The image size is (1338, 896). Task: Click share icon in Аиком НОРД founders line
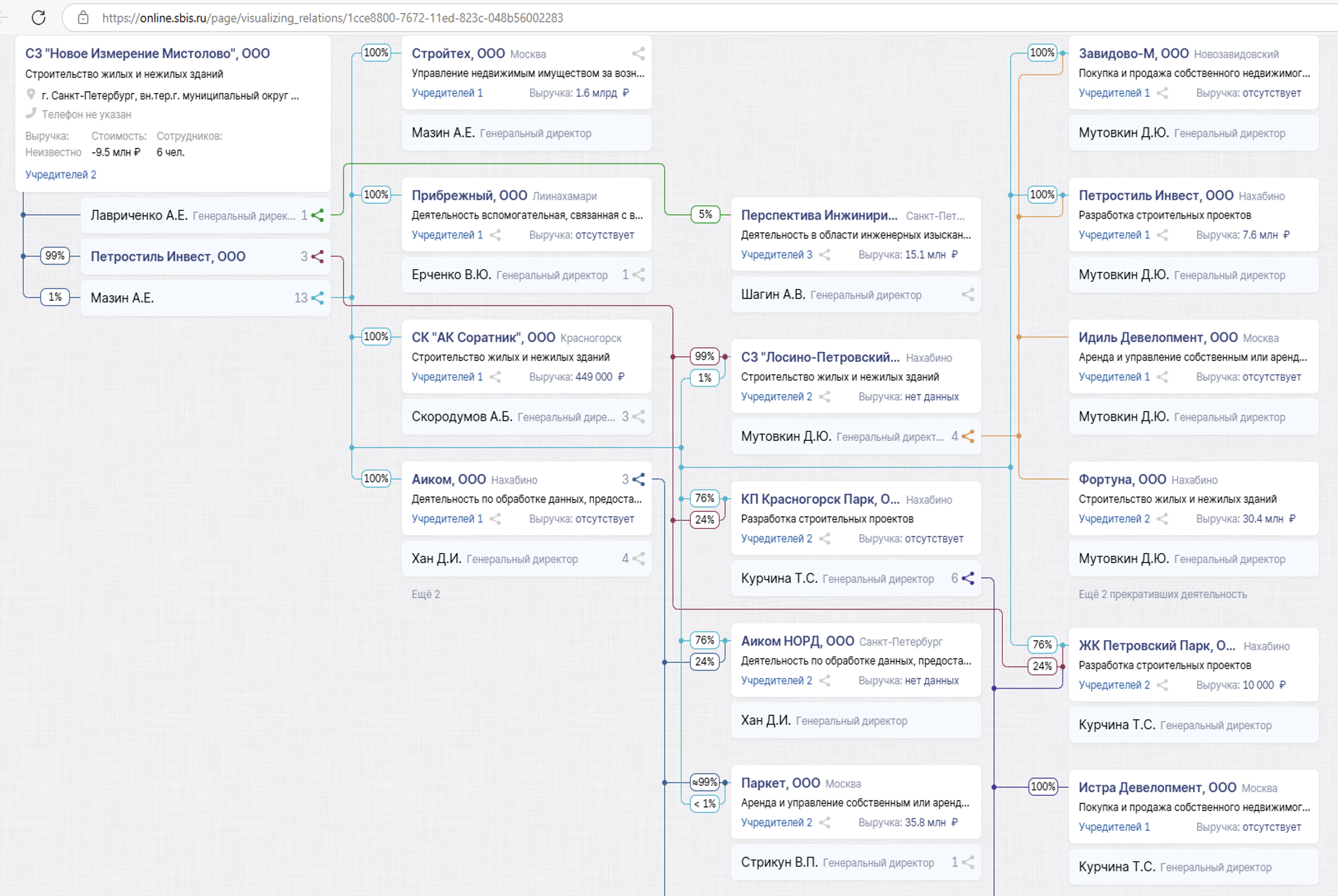tap(825, 680)
